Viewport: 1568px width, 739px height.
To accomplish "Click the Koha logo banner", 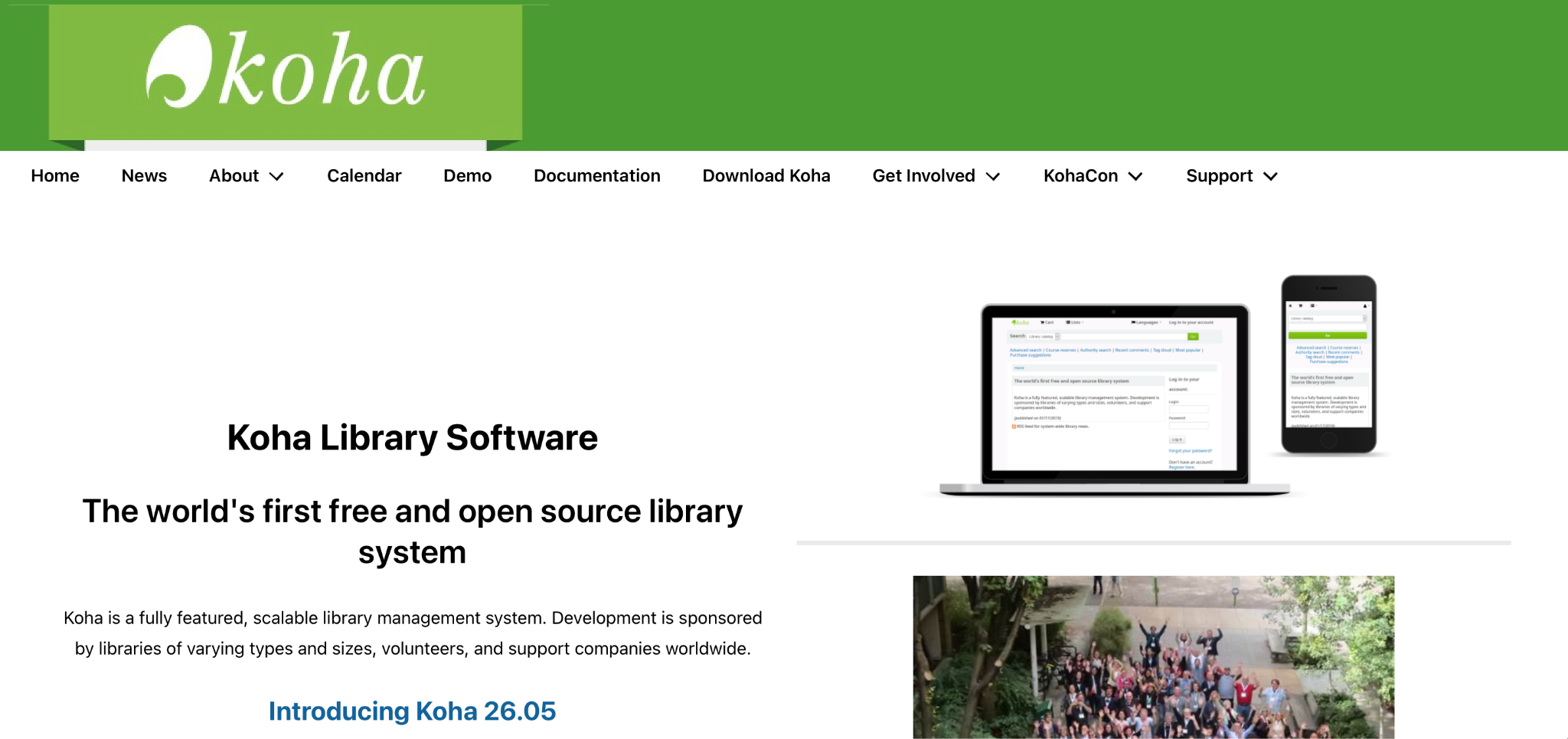I will pos(286,74).
